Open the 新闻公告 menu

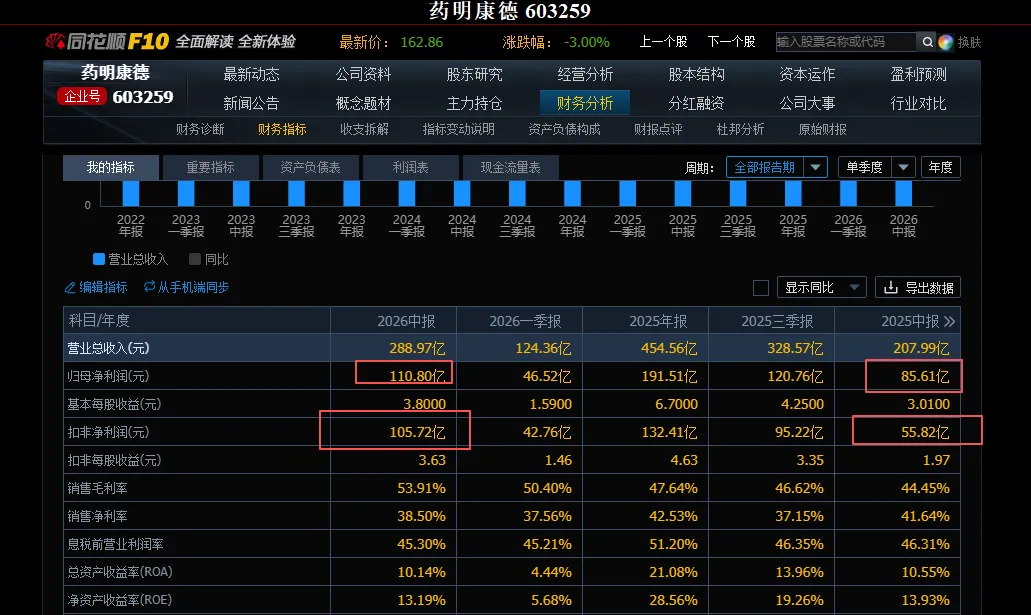(x=251, y=103)
